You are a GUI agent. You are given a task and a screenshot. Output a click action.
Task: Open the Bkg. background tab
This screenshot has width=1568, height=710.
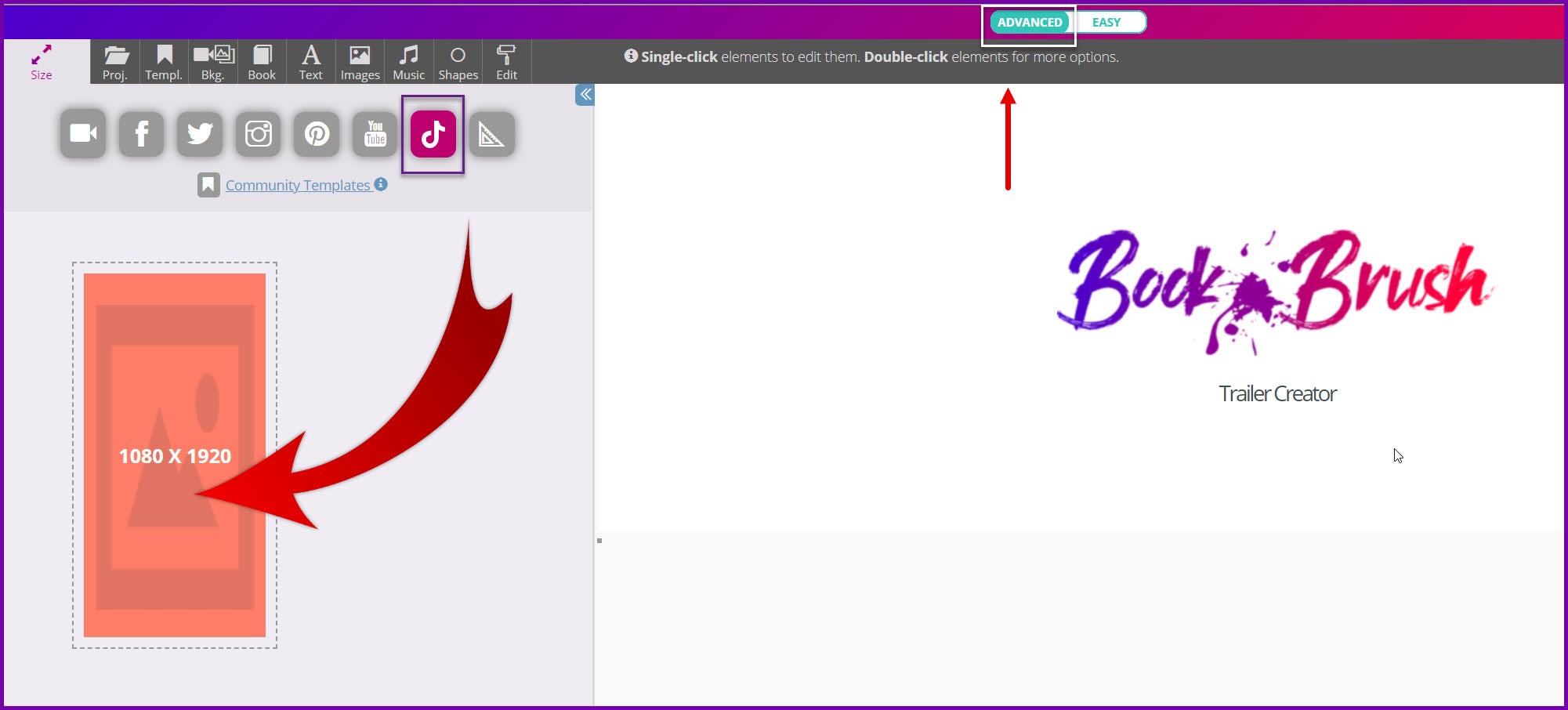pyautogui.click(x=213, y=63)
